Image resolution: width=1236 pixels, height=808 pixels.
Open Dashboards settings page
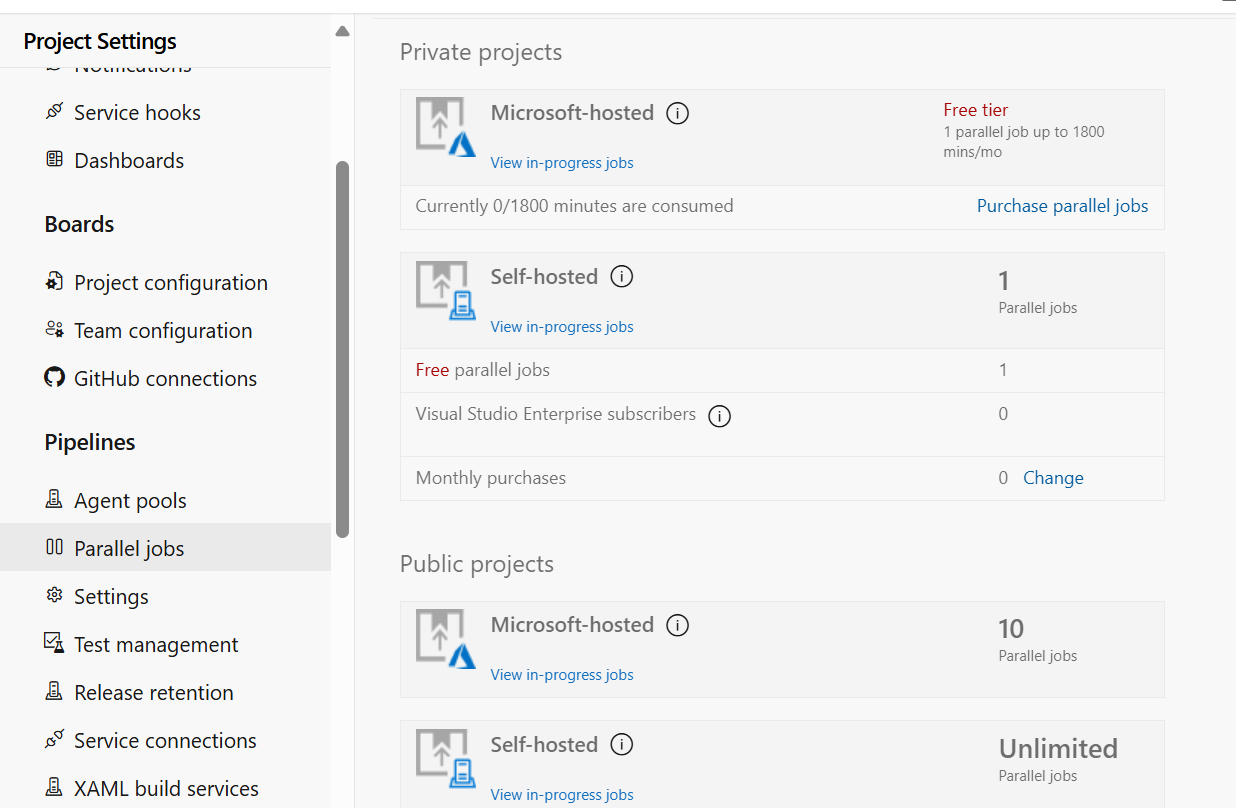pyautogui.click(x=129, y=161)
